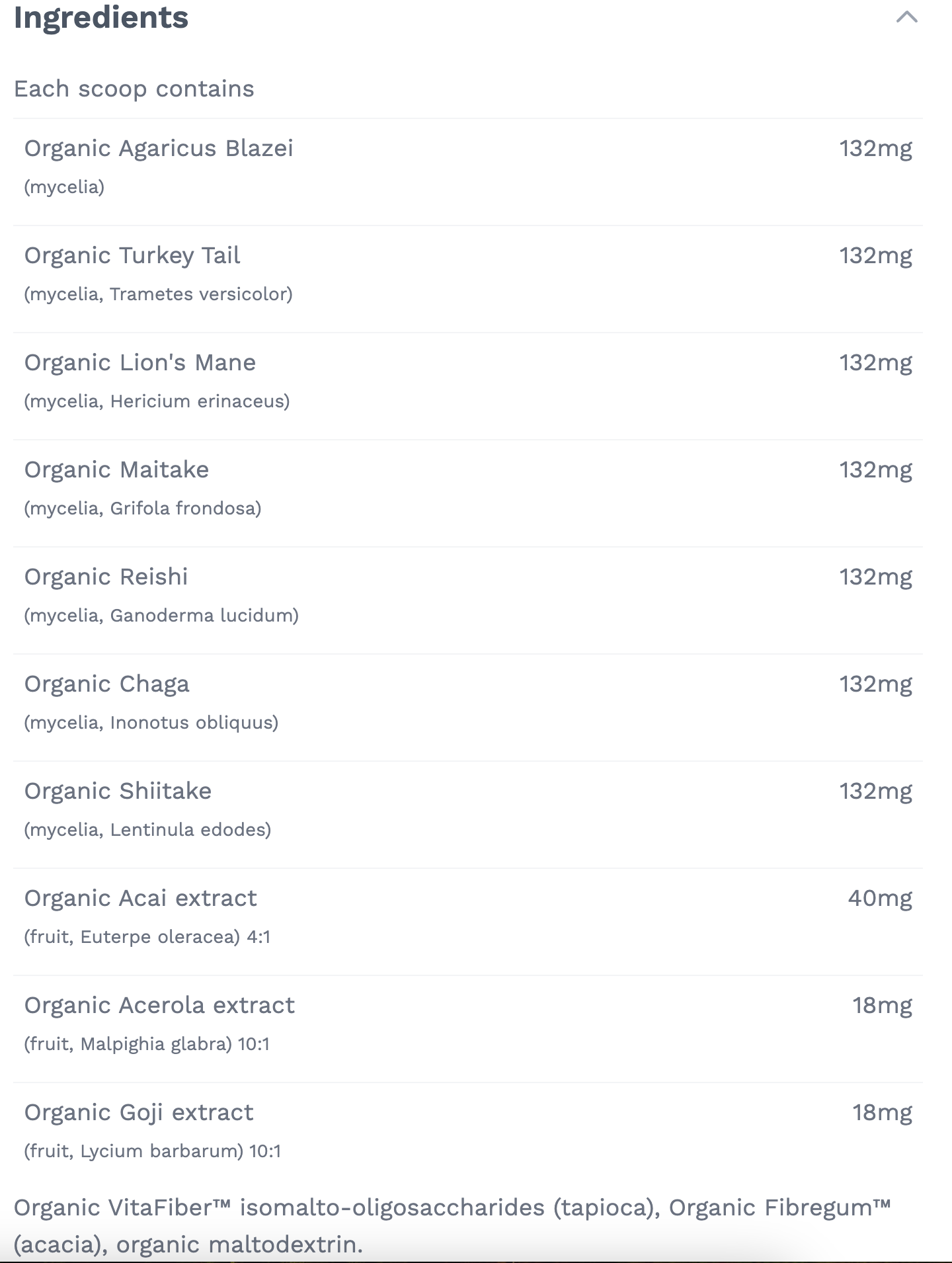Click the Organic Chaga ingredient name
This screenshot has height=1263, width=952.
point(106,684)
